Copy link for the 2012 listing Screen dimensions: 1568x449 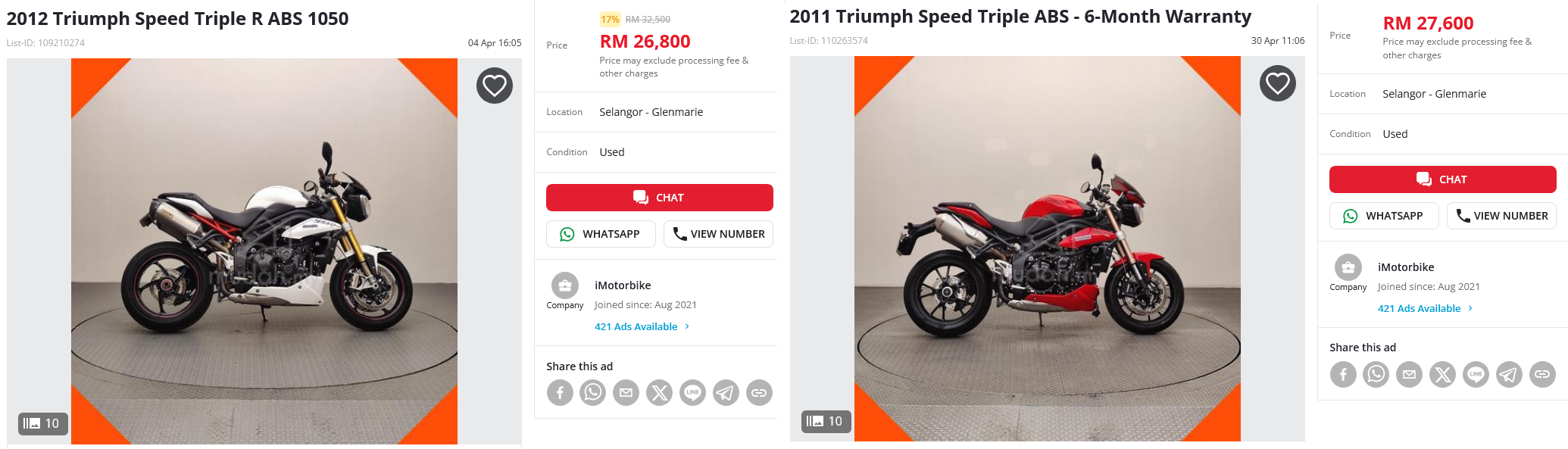[759, 392]
